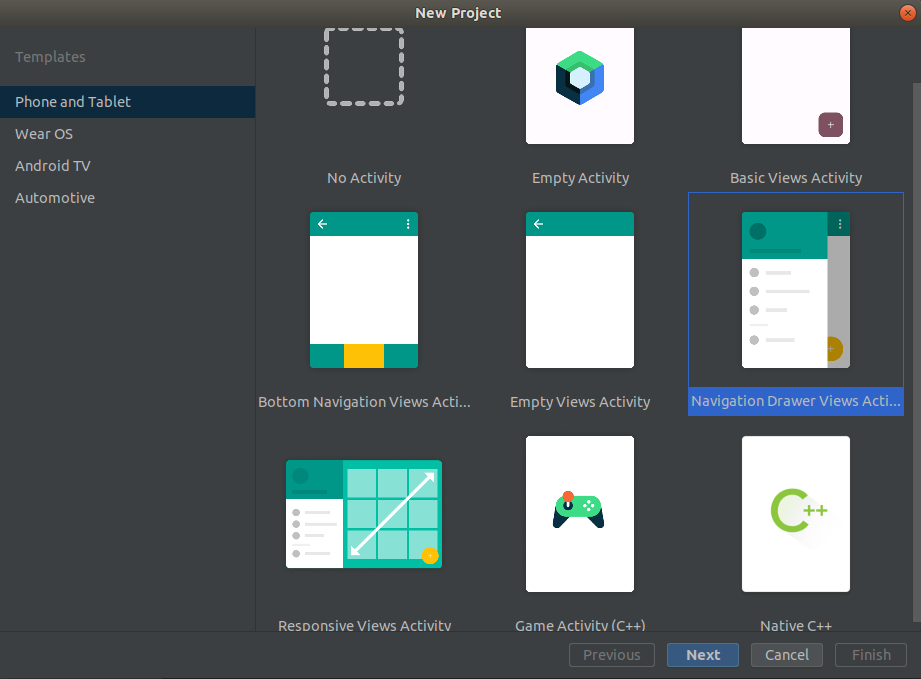Choose the Empty Activity Compose template thumbnail
The height and width of the screenshot is (679, 921).
[x=580, y=86]
